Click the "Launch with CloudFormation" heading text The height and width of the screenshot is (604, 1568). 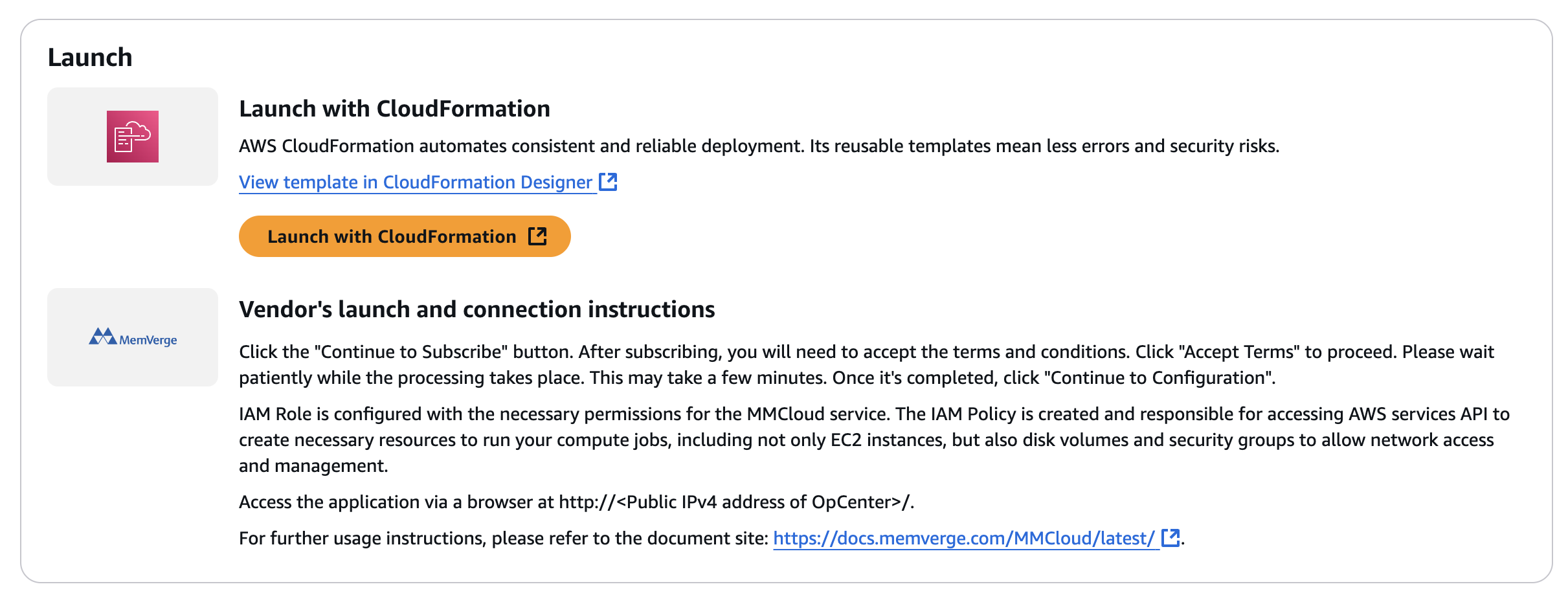point(394,109)
